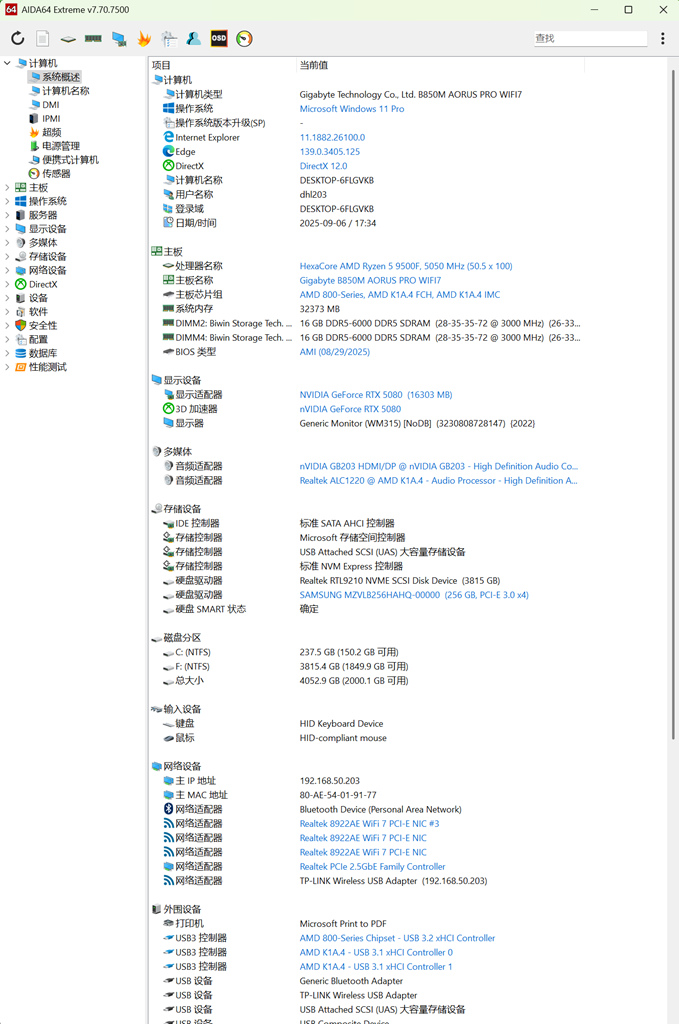Open the DirectX 12.0 link
This screenshot has width=679, height=1024.
click(323, 166)
